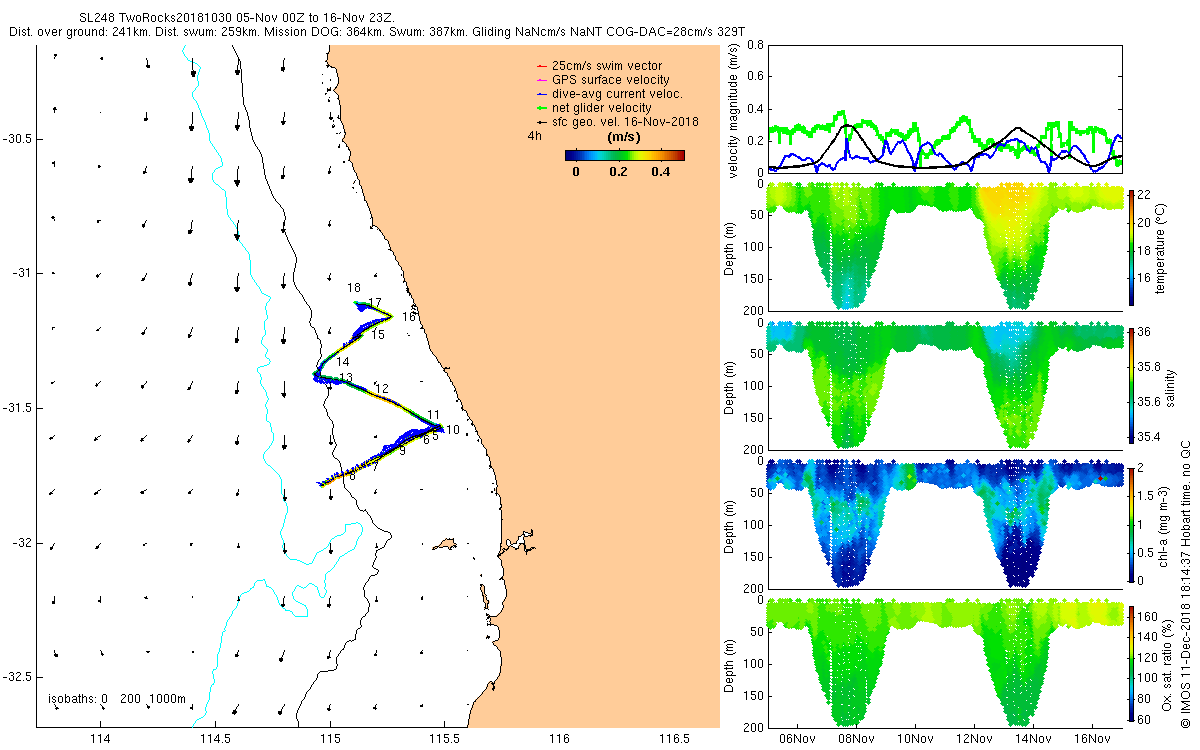
Task: Click the '08Nov' date tick label
Action: tap(856, 738)
